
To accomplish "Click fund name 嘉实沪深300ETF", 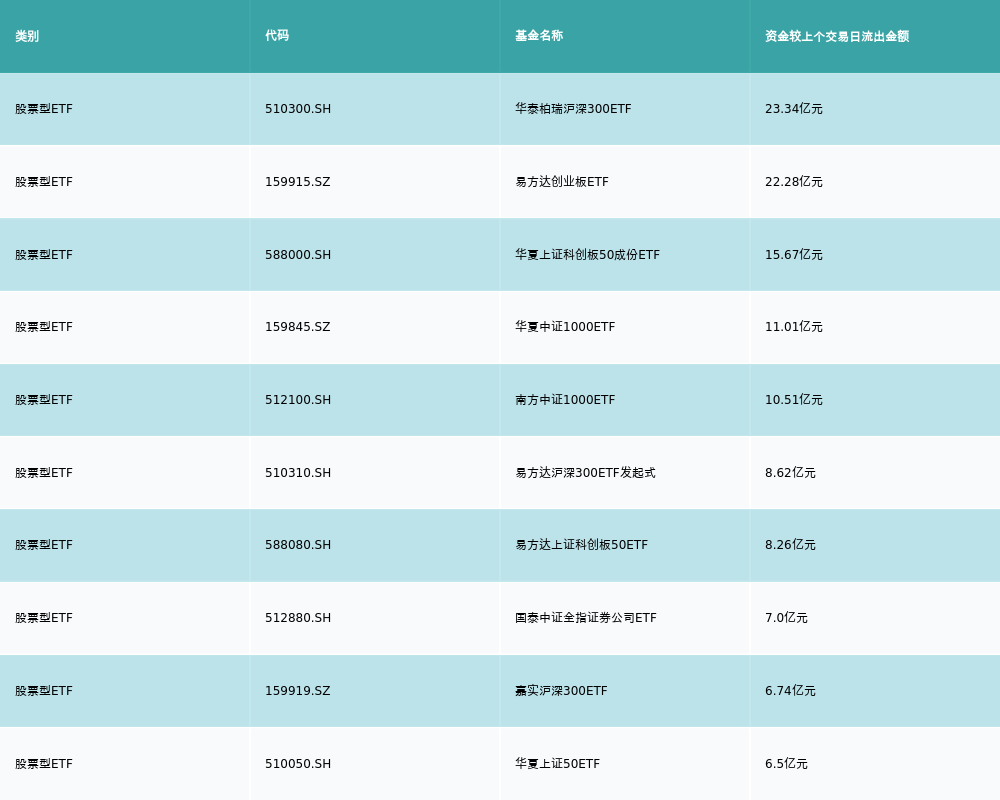I will click(x=561, y=691).
